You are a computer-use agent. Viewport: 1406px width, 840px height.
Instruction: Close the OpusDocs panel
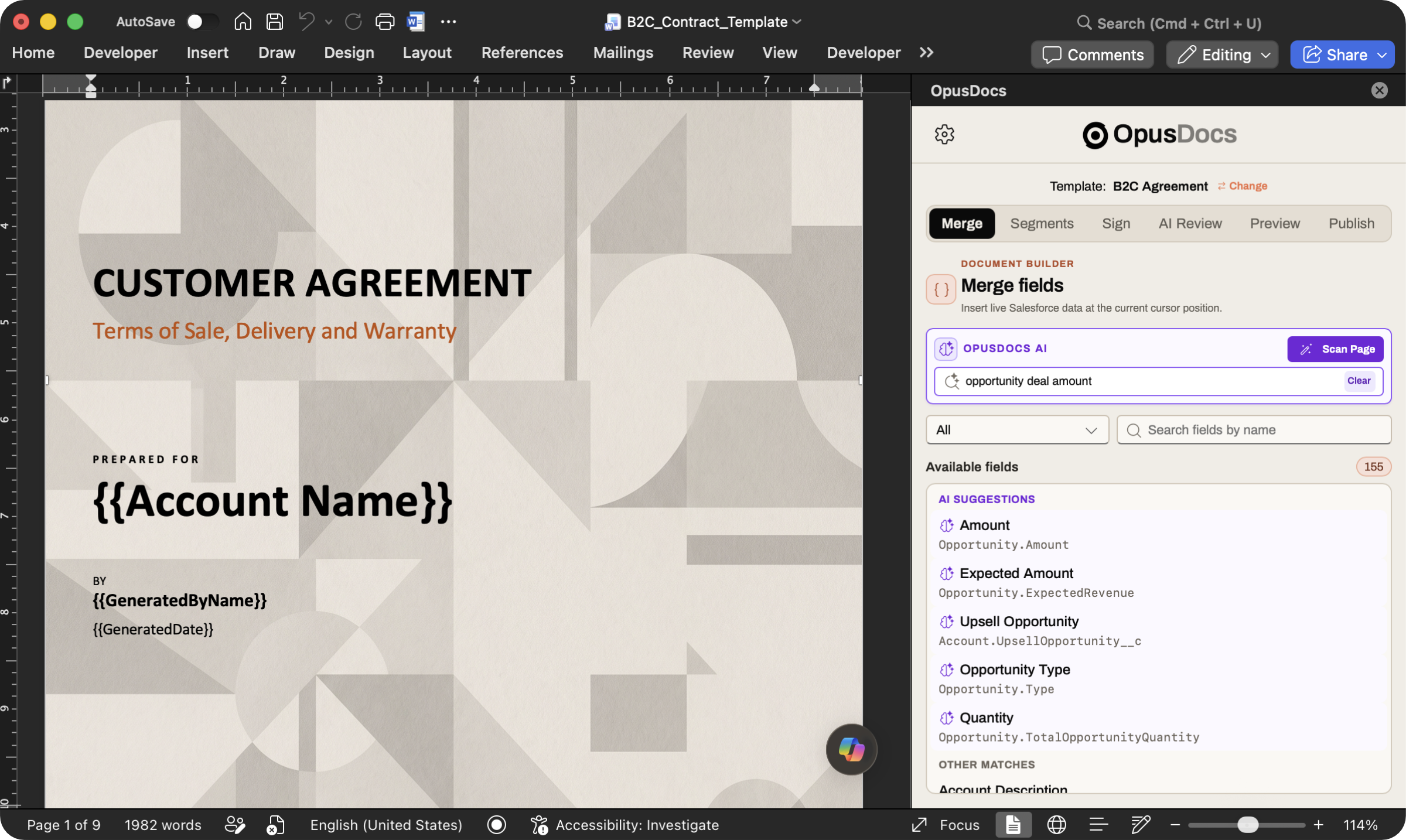(x=1379, y=90)
